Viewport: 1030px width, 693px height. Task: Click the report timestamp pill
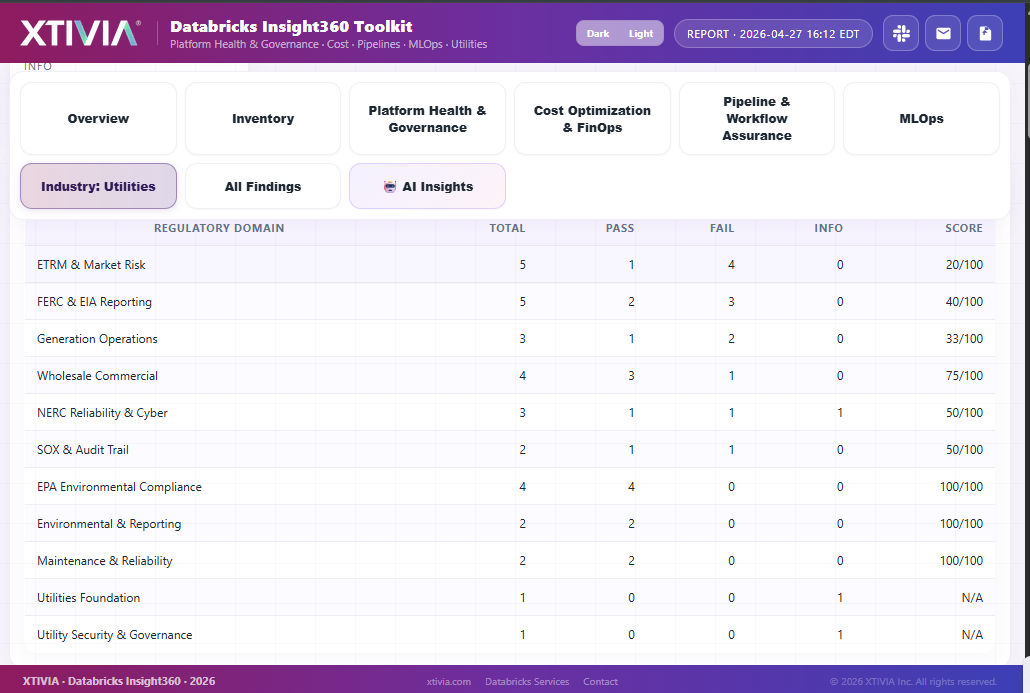point(773,34)
